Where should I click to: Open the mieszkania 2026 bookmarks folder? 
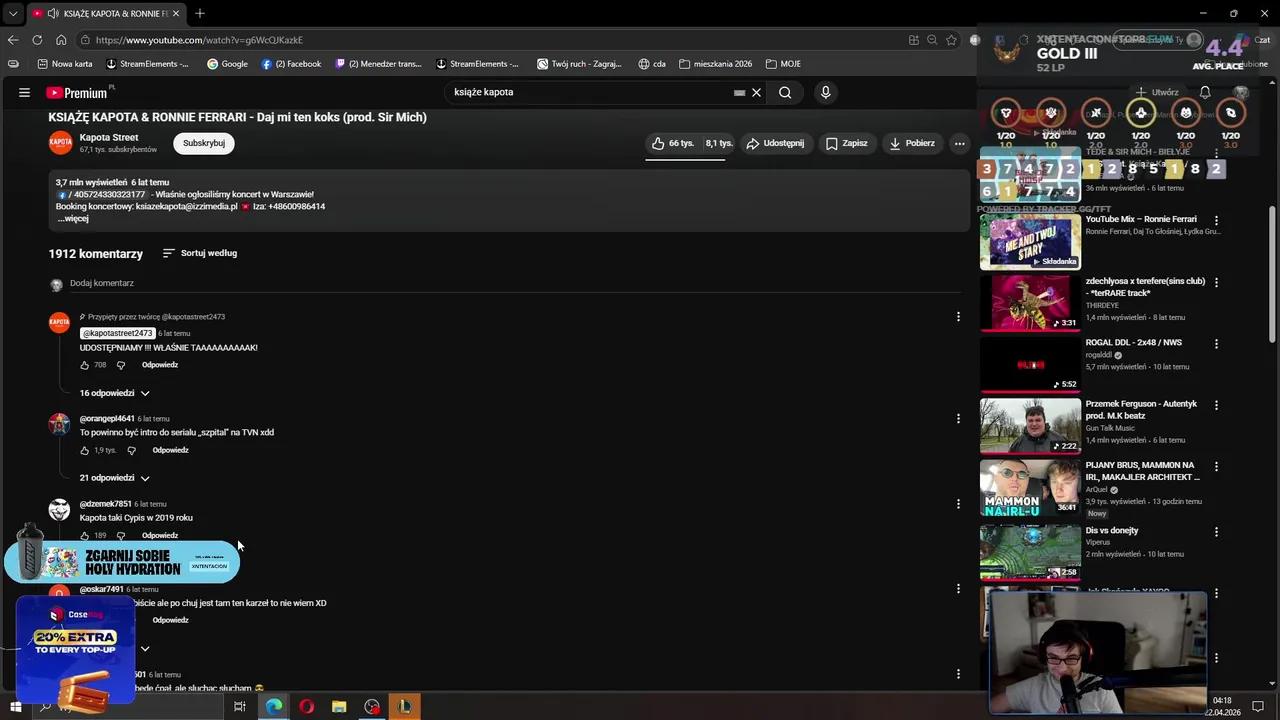pos(715,63)
